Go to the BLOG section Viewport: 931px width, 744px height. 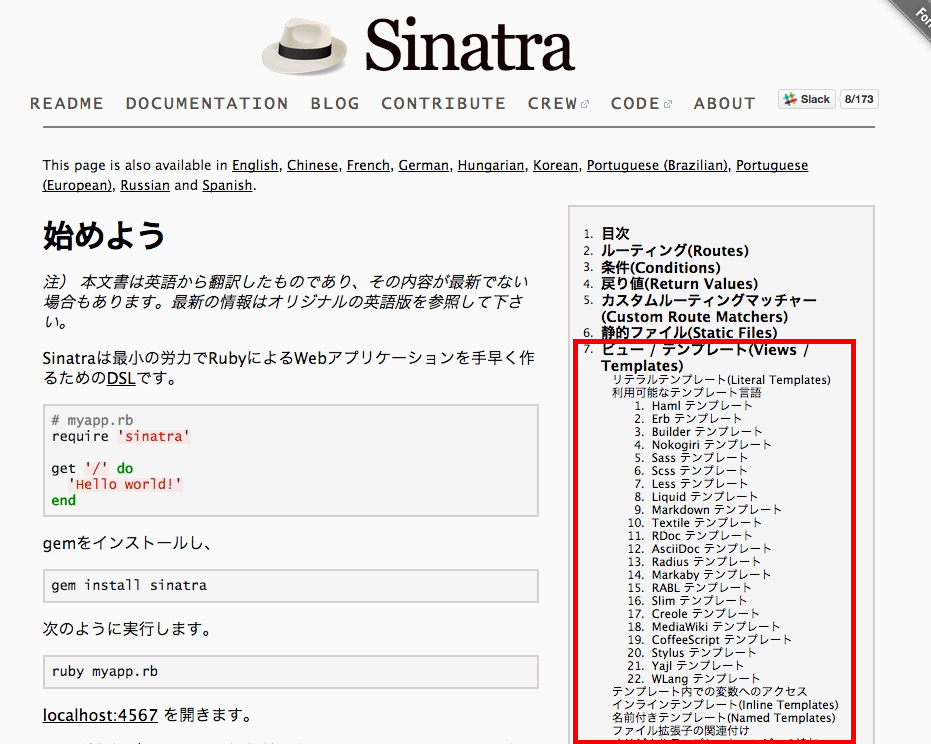click(x=335, y=103)
